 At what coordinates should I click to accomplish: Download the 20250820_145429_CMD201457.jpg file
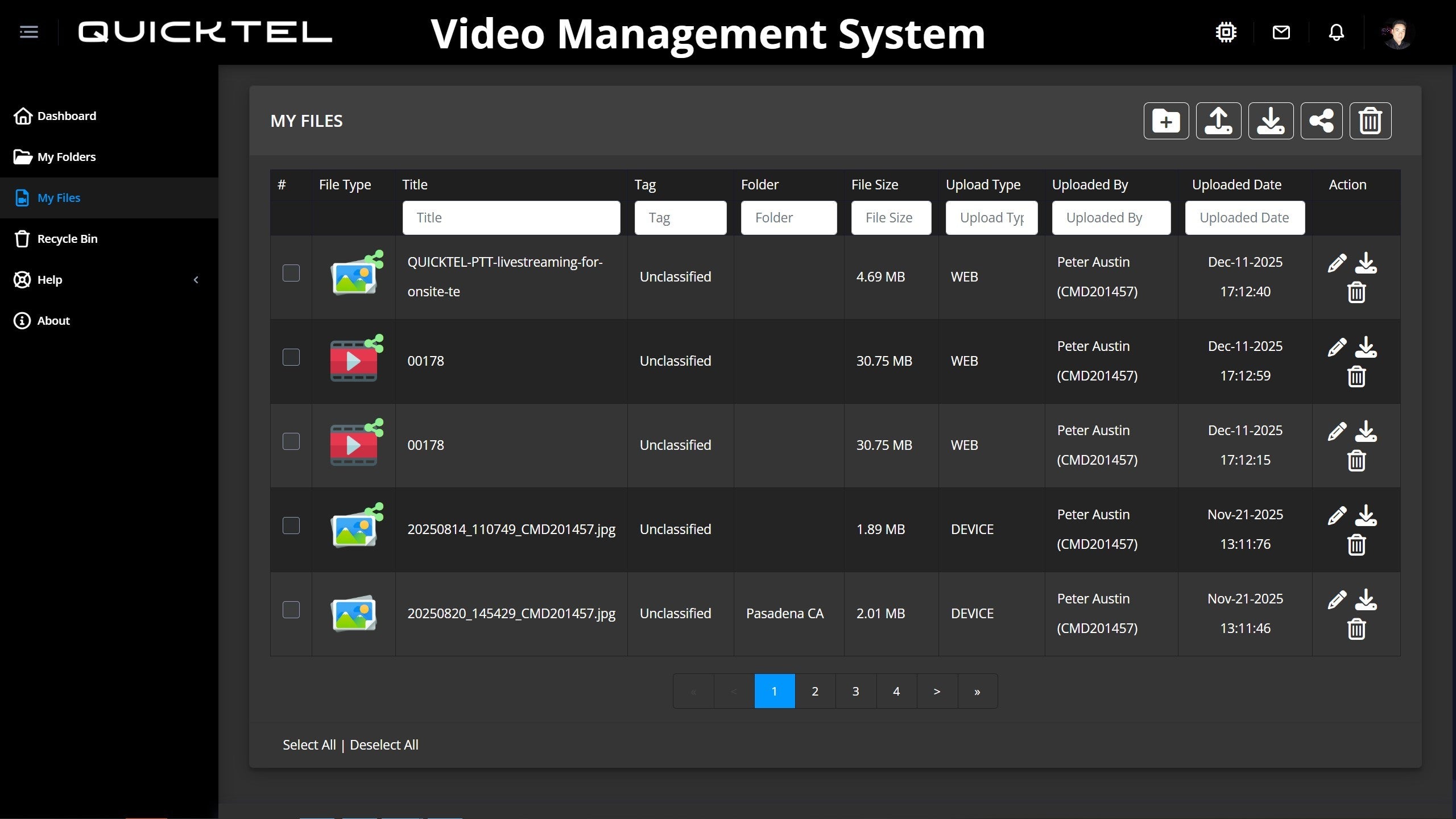click(1366, 600)
